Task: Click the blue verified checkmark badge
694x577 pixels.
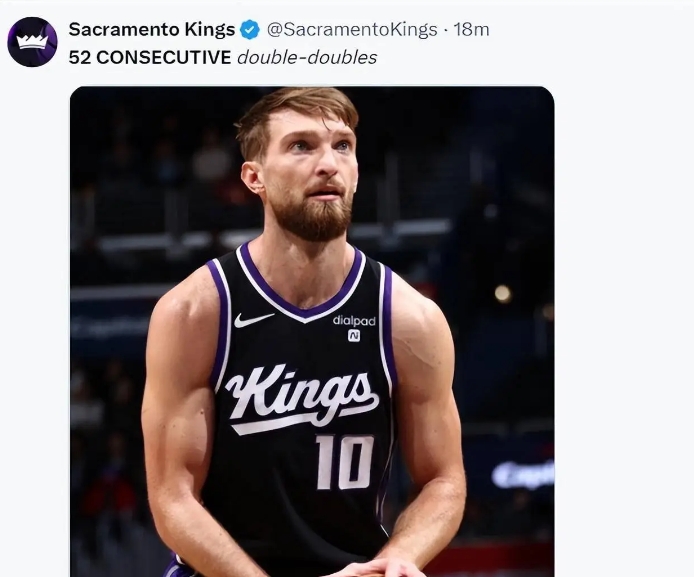Action: [250, 30]
